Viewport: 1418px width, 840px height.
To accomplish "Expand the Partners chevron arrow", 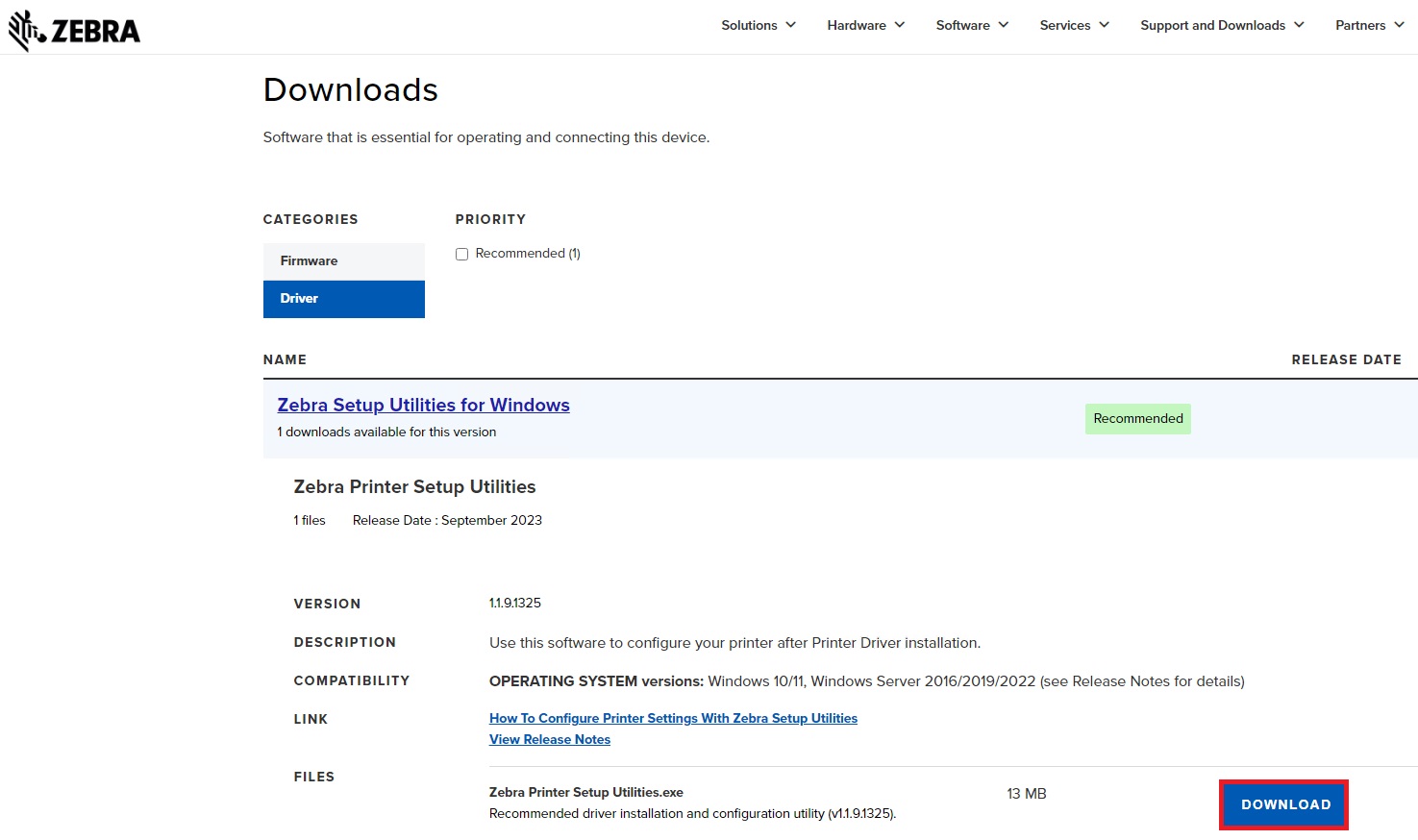I will [1399, 25].
